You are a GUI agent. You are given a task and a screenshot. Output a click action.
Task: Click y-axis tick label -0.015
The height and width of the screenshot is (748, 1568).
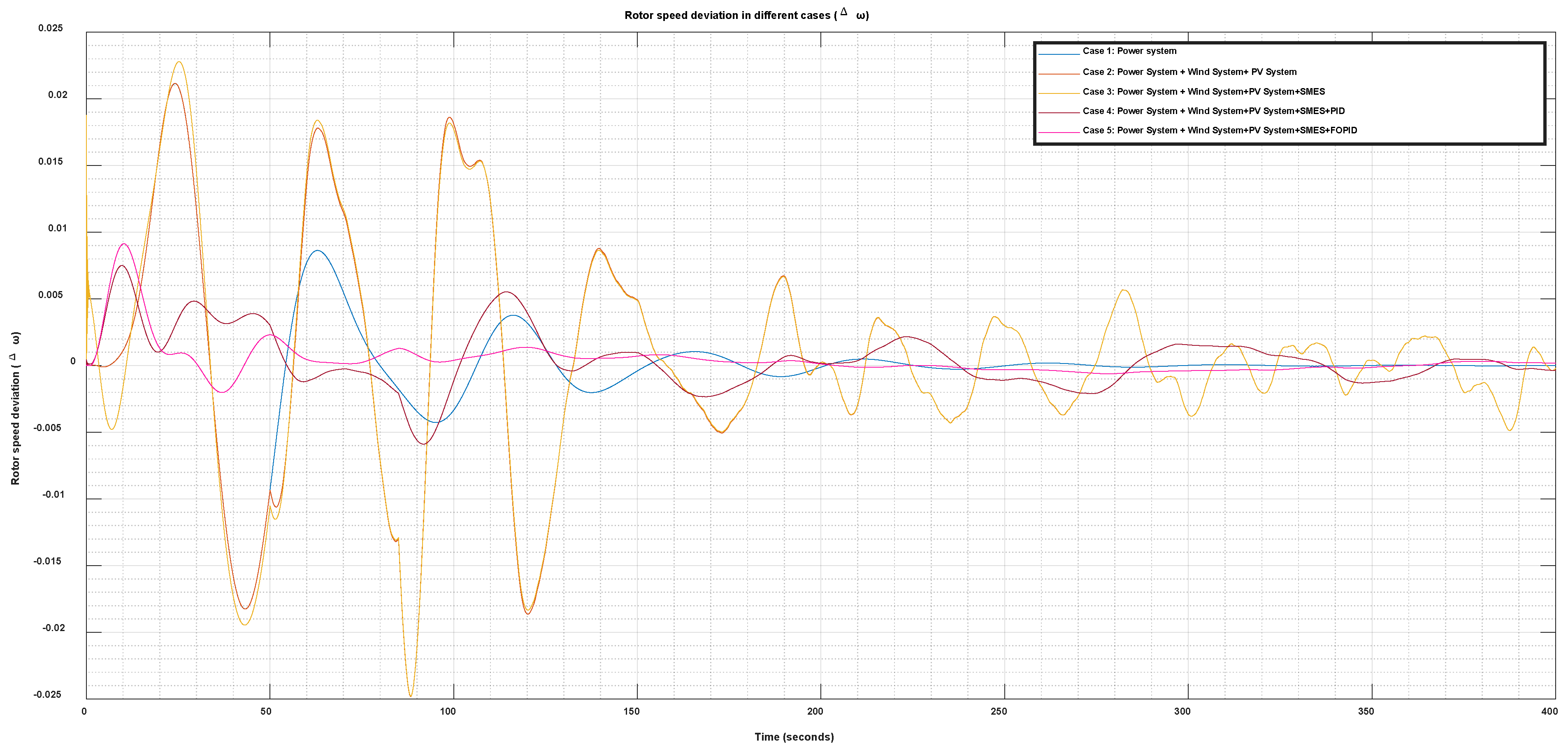coord(47,561)
